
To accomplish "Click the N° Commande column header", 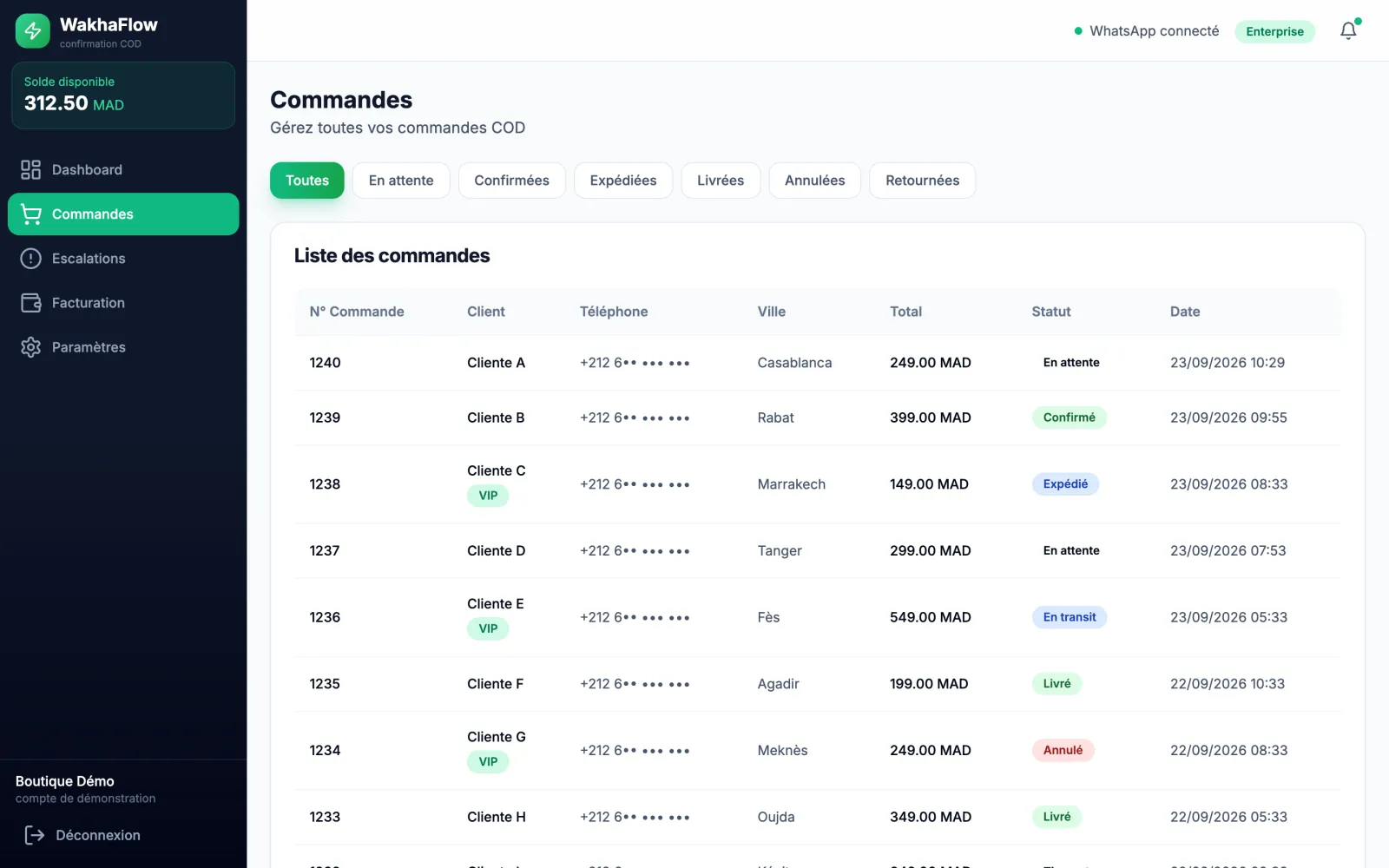I will tap(357, 312).
